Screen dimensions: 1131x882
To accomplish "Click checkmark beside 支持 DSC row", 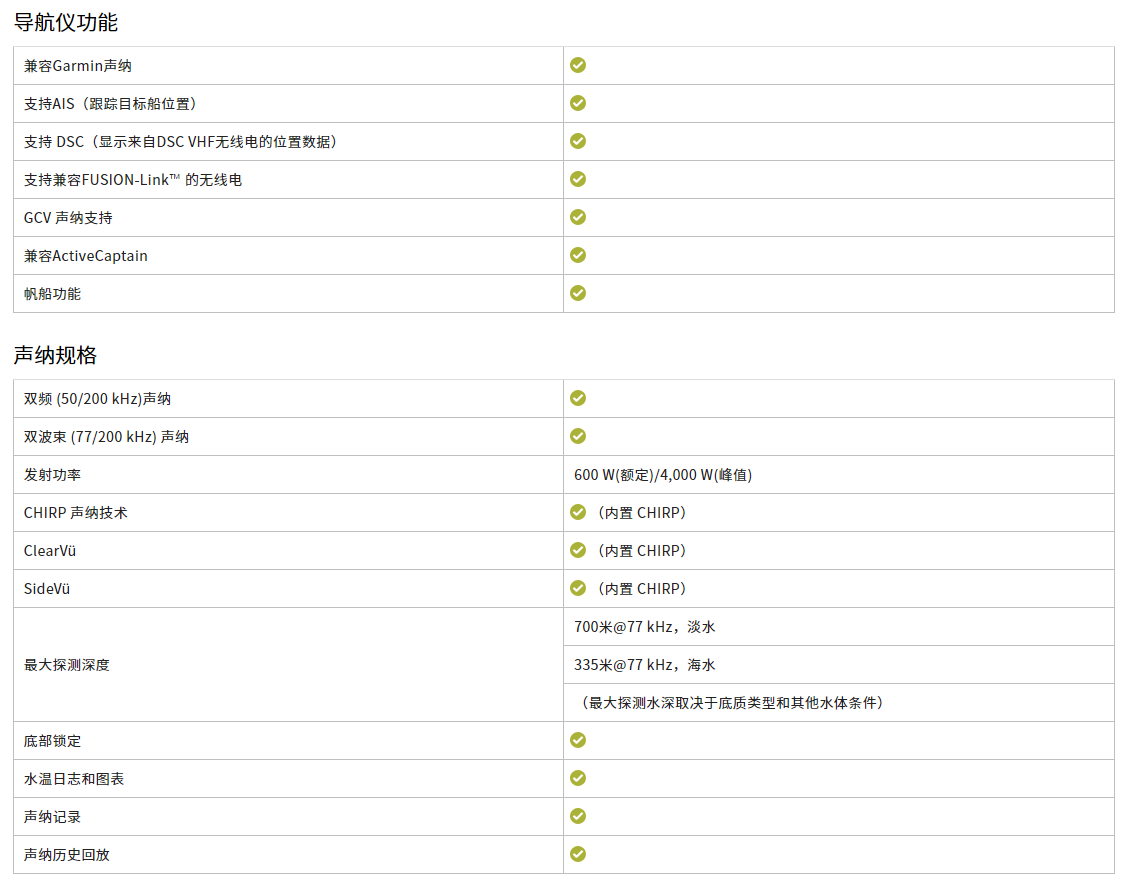I will pyautogui.click(x=578, y=141).
